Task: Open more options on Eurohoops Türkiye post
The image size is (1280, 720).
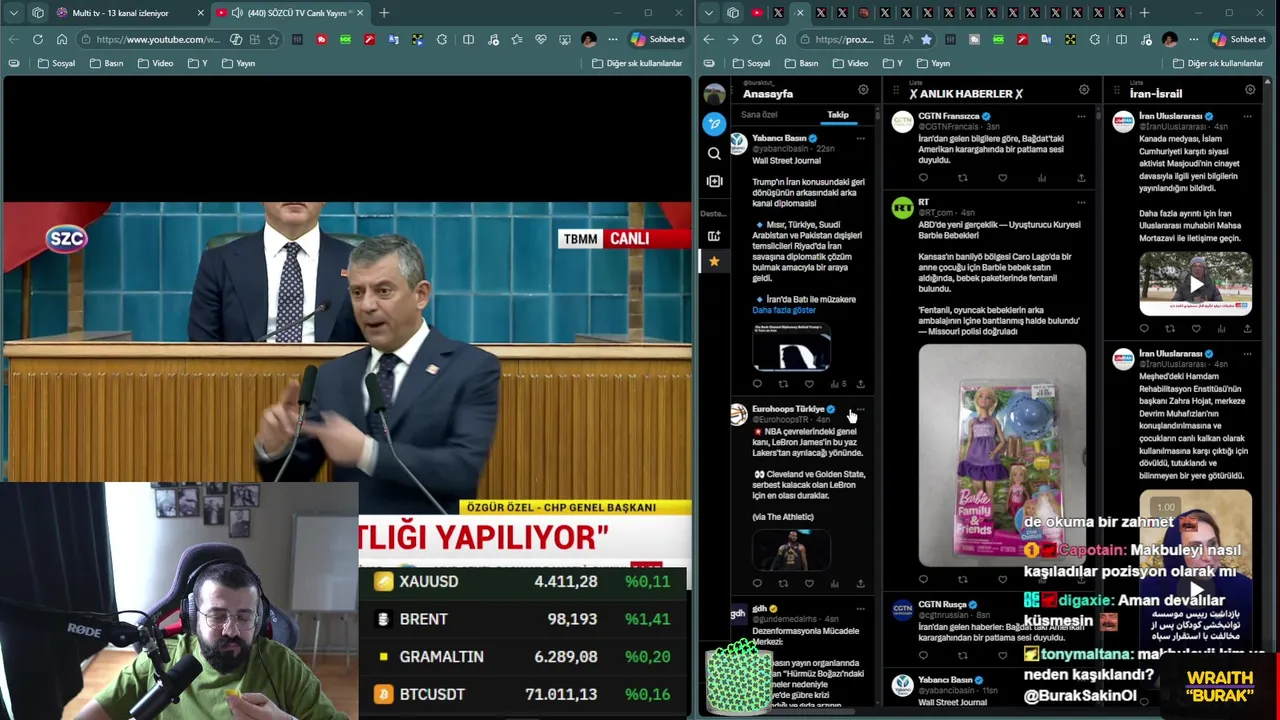Action: point(860,409)
